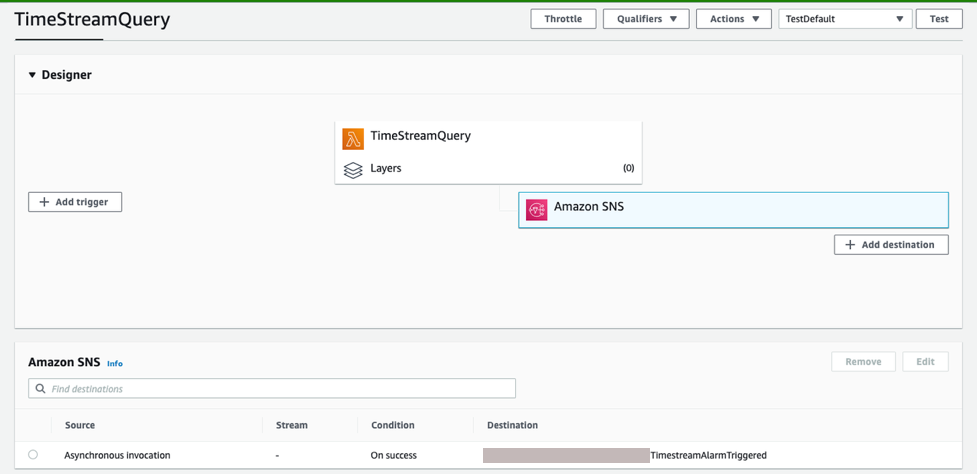The height and width of the screenshot is (474, 977).
Task: Collapse the Designer section triangle
Action: click(32, 75)
